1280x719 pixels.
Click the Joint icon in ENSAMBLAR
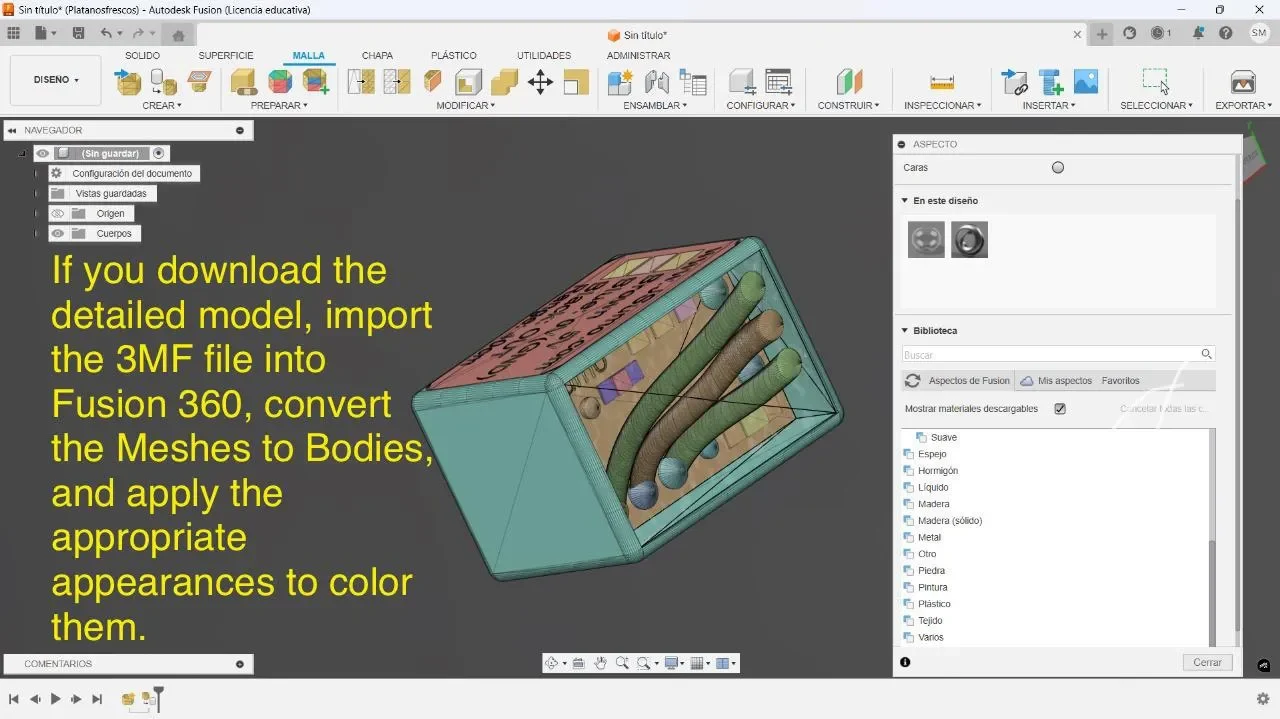click(x=657, y=82)
